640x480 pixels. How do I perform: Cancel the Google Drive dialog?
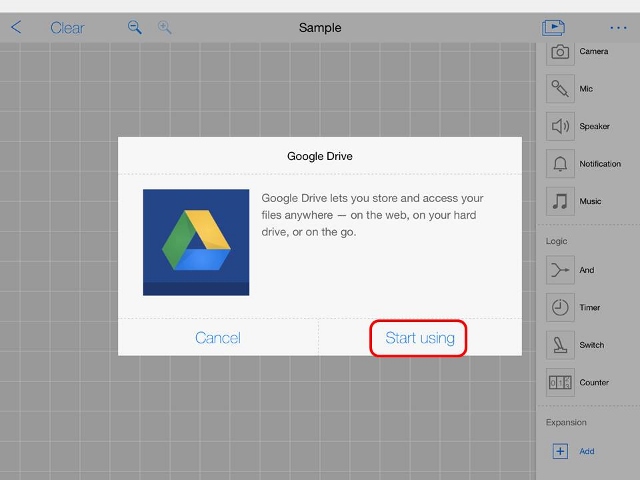[x=218, y=338]
